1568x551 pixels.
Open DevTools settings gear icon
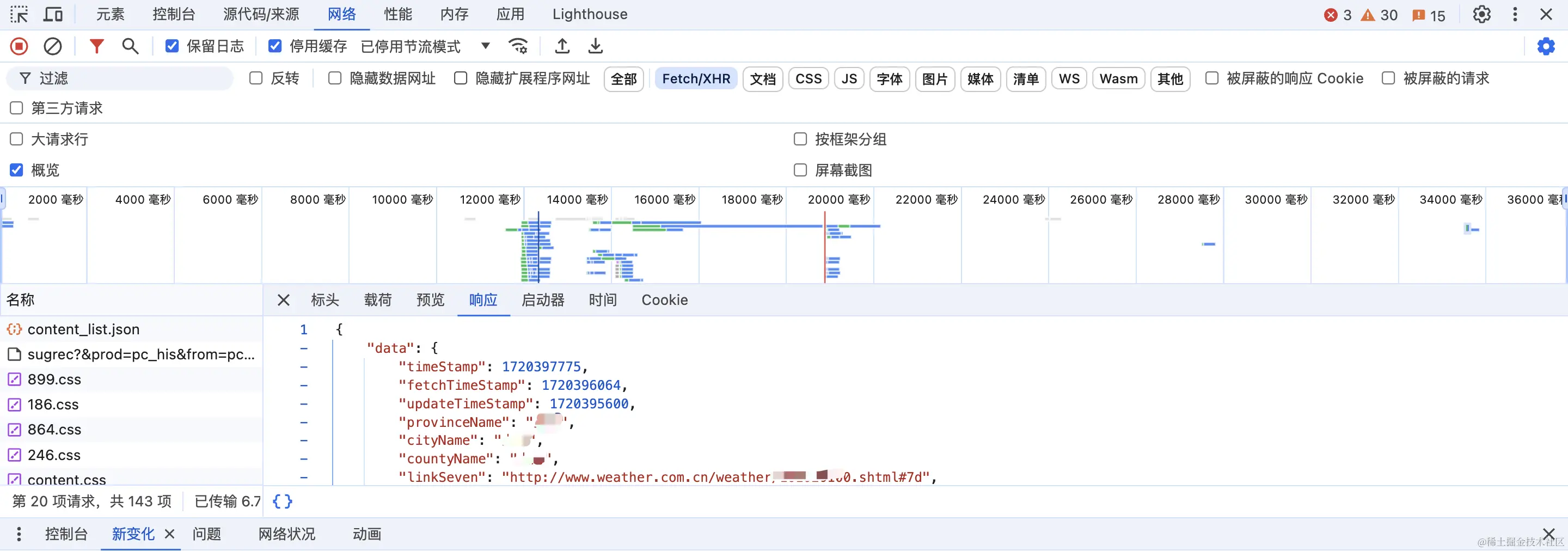point(1481,14)
